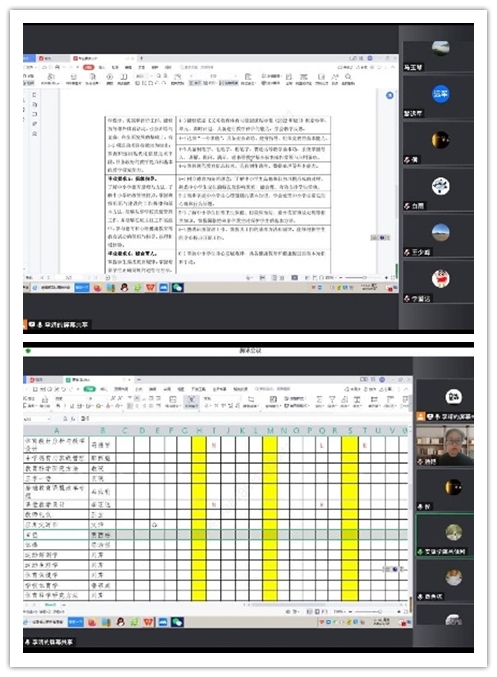Open the font name dropdown in the spreadsheet ribbon
The width and height of the screenshot is (497, 677).
(x=73, y=399)
